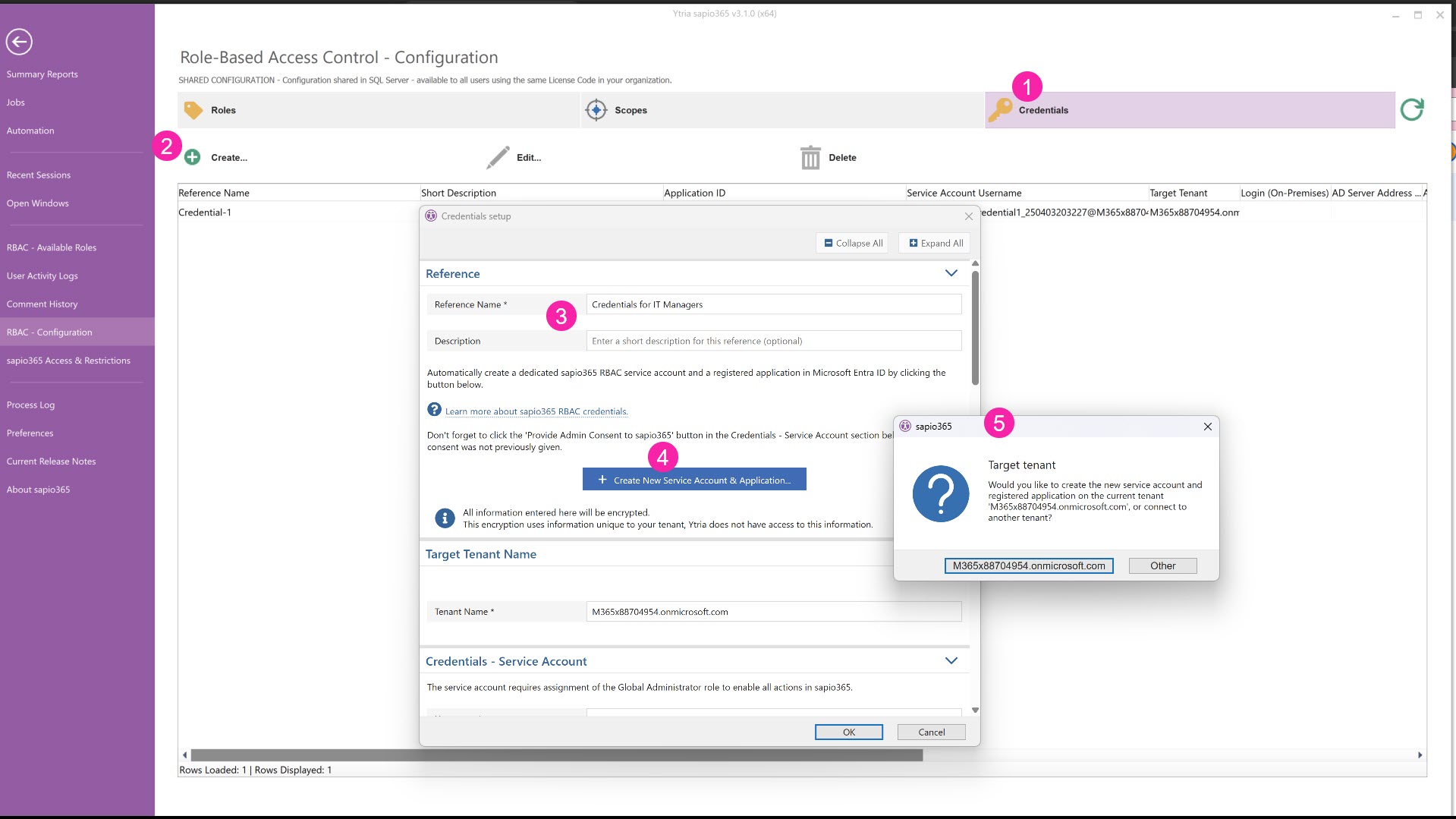Click the horizontal scrollbar under the table

[x=556, y=755]
